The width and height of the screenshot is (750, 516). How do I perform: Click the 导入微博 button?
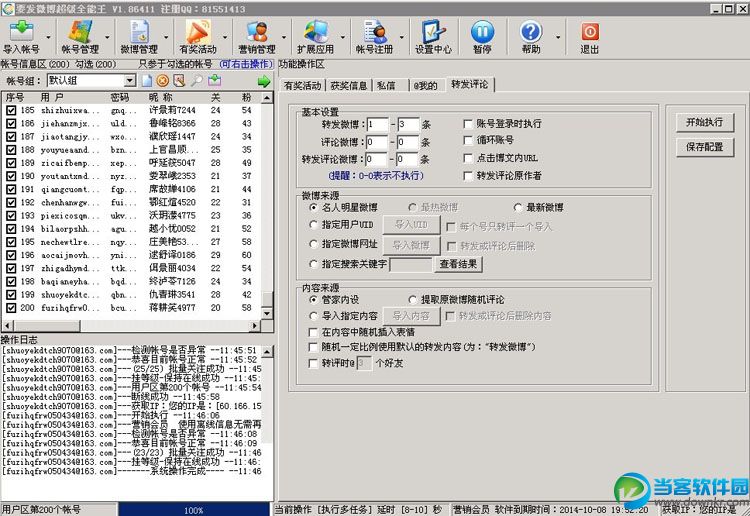point(411,245)
